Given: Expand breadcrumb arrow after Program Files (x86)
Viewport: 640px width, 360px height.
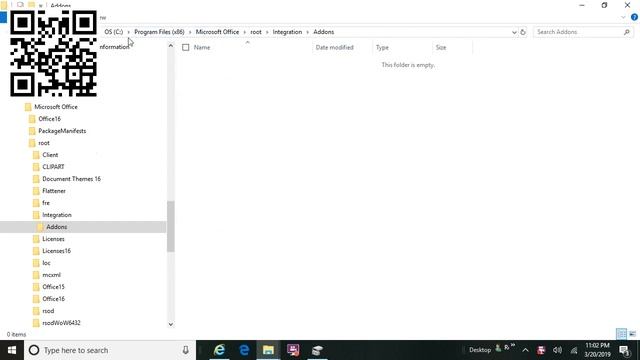Looking at the screenshot, I should [190, 32].
